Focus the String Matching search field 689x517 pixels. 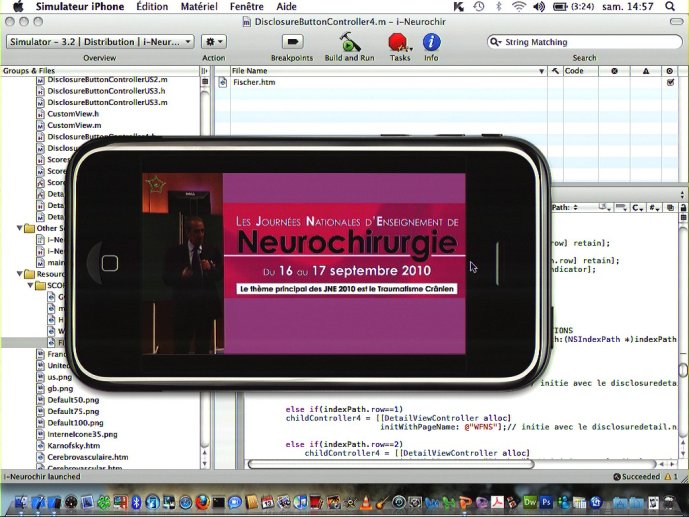584,42
